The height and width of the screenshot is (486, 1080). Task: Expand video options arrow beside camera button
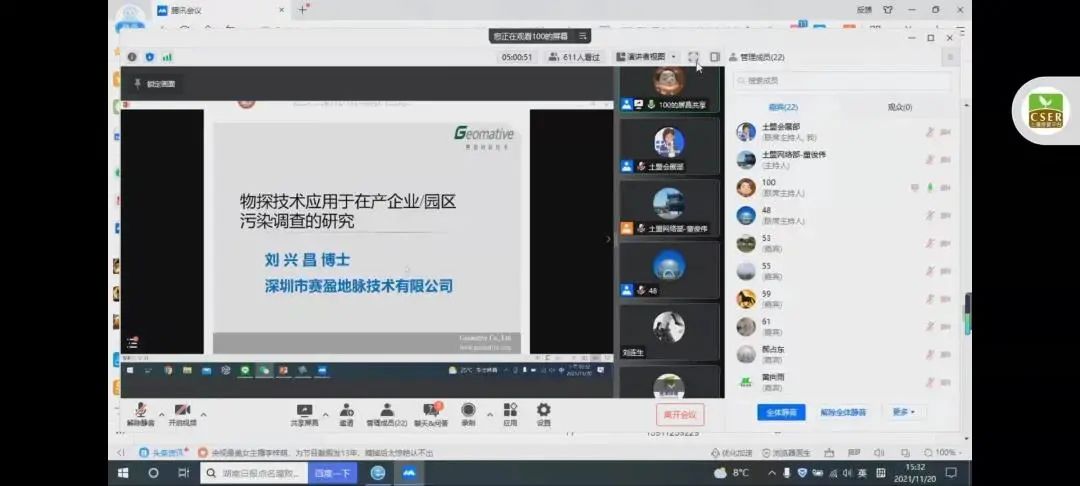[203, 414]
